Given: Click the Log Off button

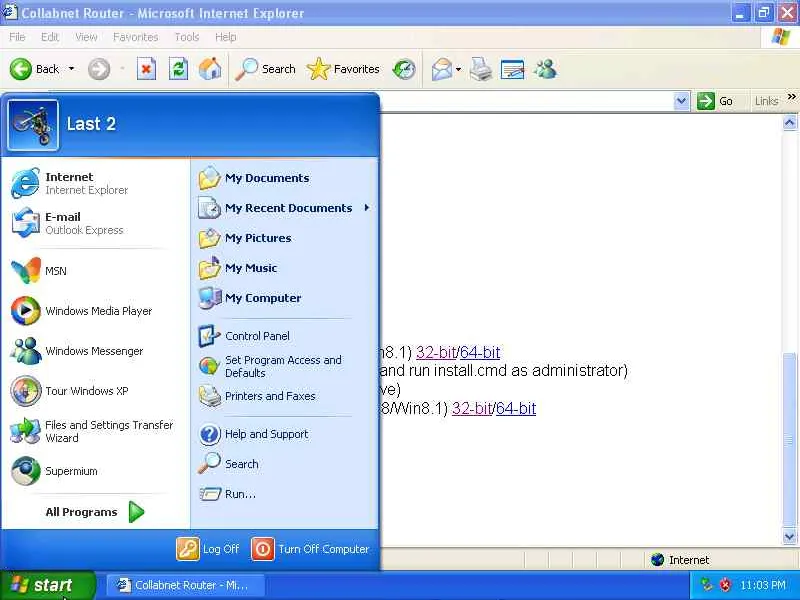Looking at the screenshot, I should [x=208, y=549].
